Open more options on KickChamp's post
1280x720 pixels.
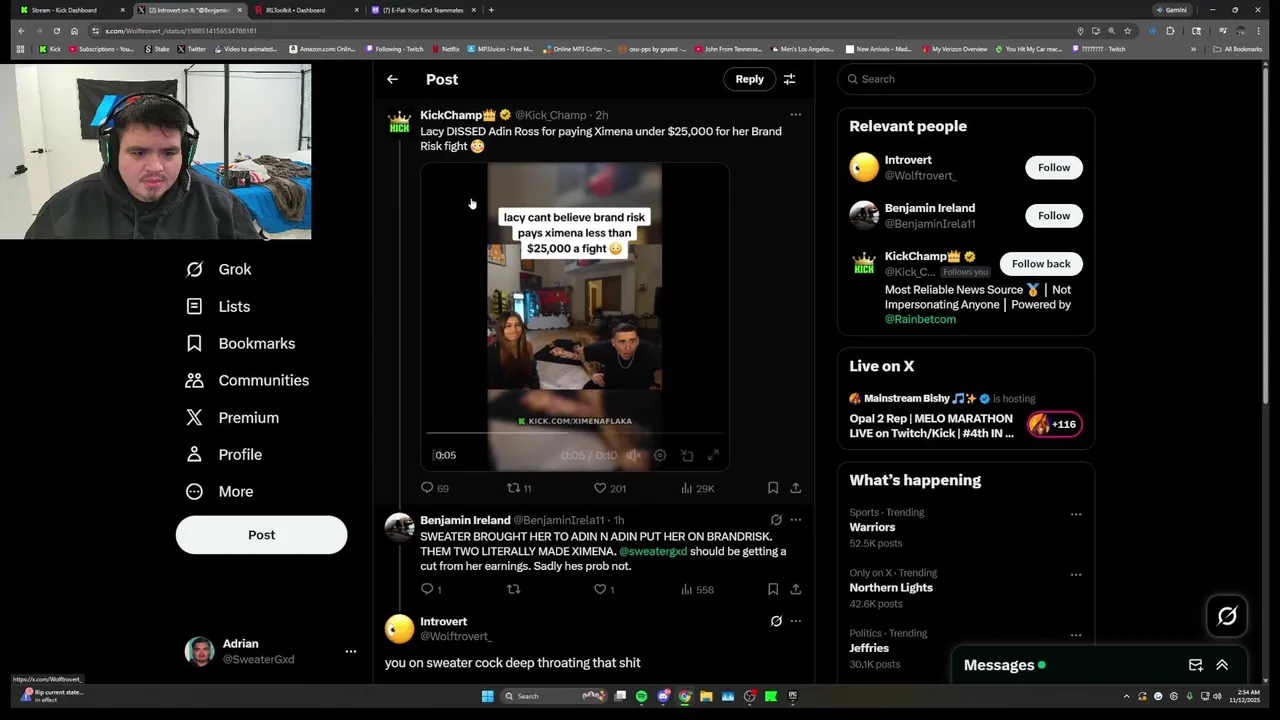click(x=796, y=114)
